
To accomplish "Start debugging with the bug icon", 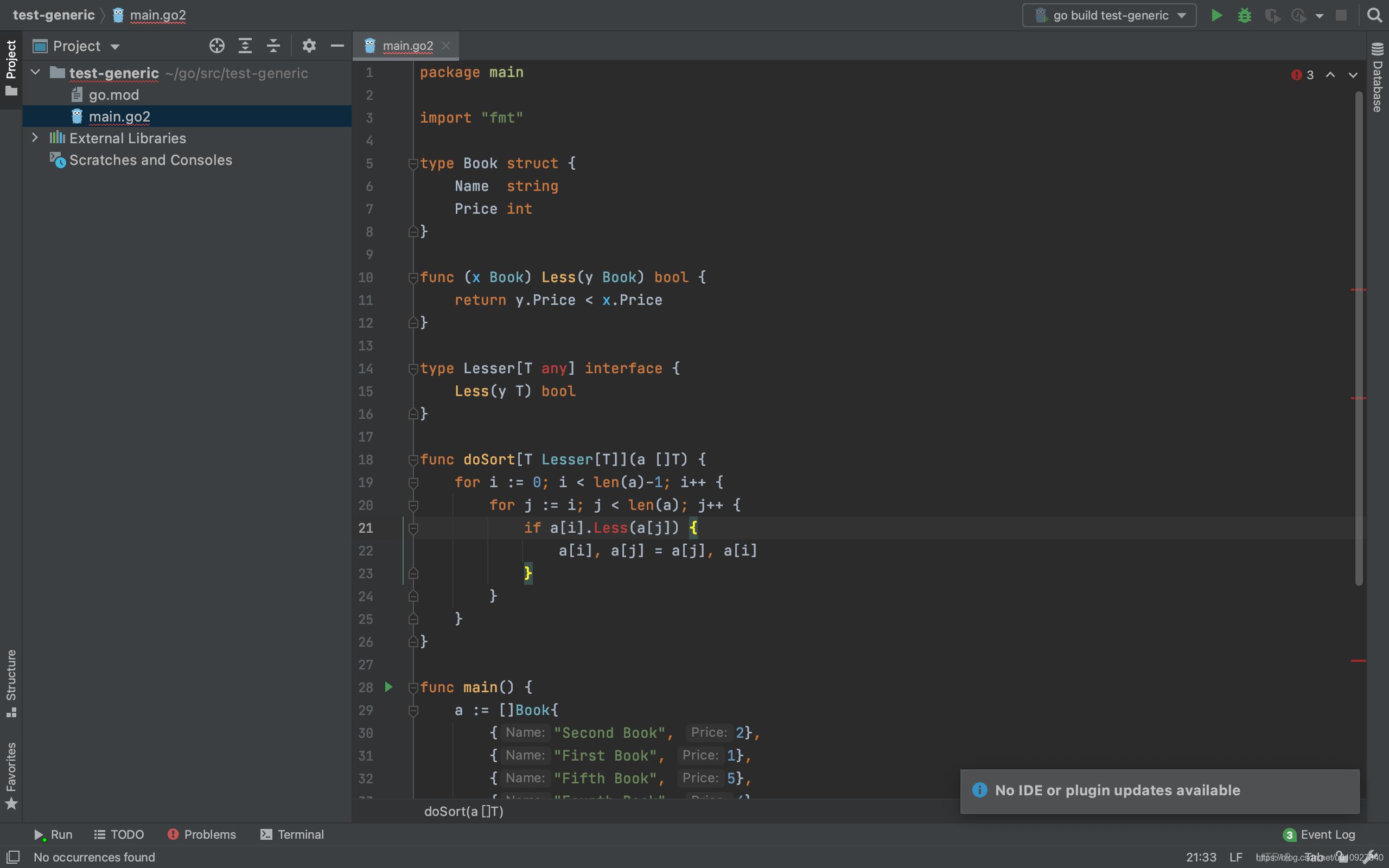I will 1244,15.
